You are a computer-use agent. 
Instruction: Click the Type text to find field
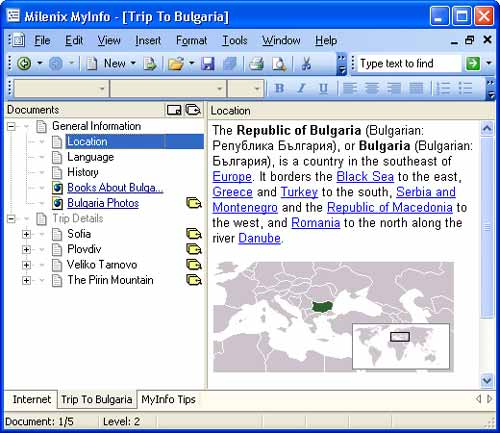(410, 63)
